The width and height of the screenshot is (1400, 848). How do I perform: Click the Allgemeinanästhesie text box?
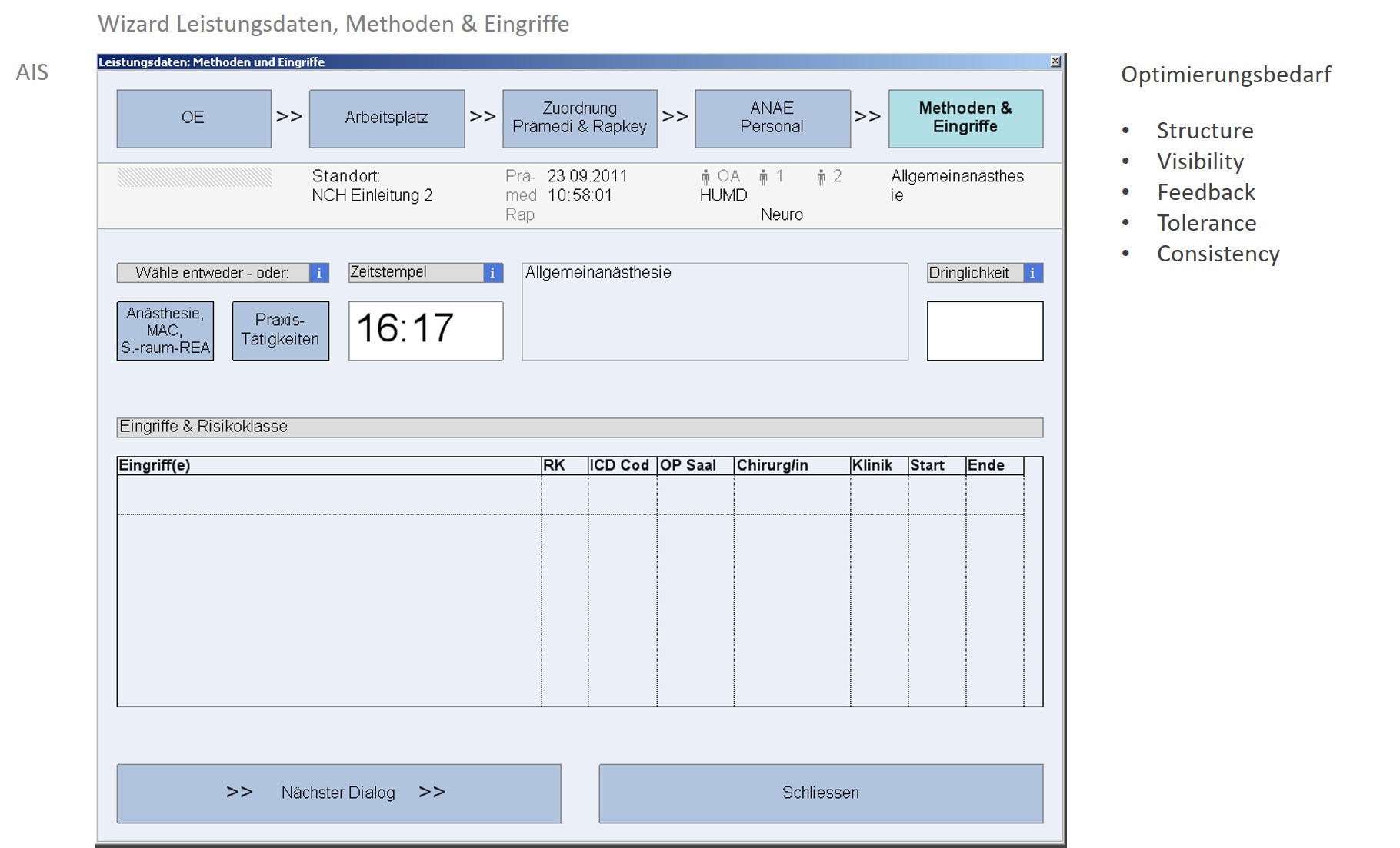pos(715,311)
